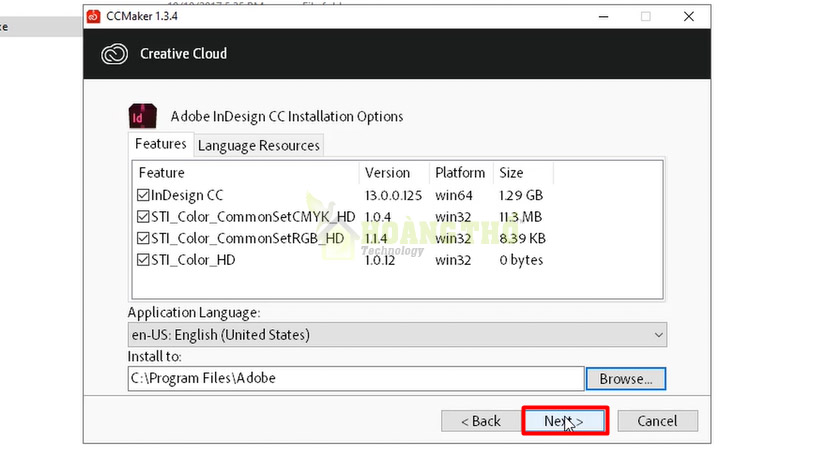Click the Platform column header
This screenshot has width=820, height=450.
(x=461, y=173)
